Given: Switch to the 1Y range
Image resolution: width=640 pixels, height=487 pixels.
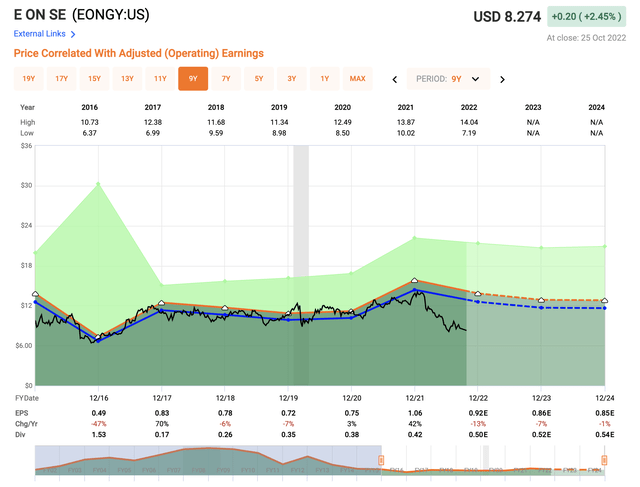Looking at the screenshot, I should 325,79.
